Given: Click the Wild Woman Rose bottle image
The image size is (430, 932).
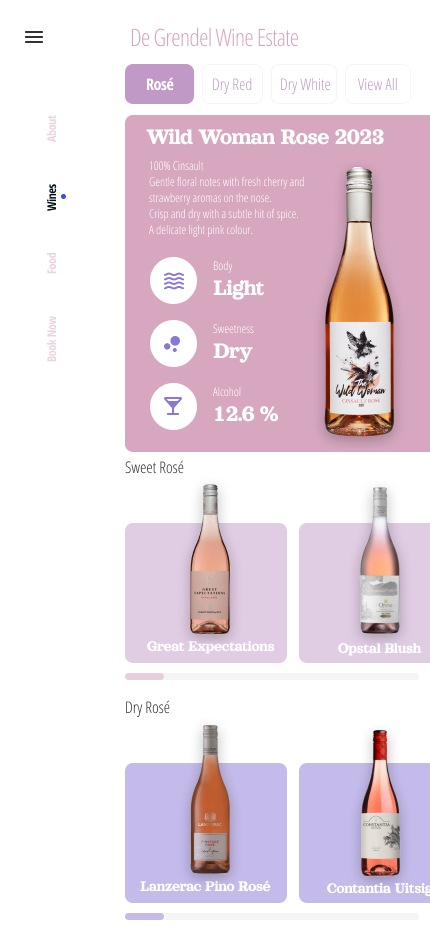Looking at the screenshot, I should 359,301.
